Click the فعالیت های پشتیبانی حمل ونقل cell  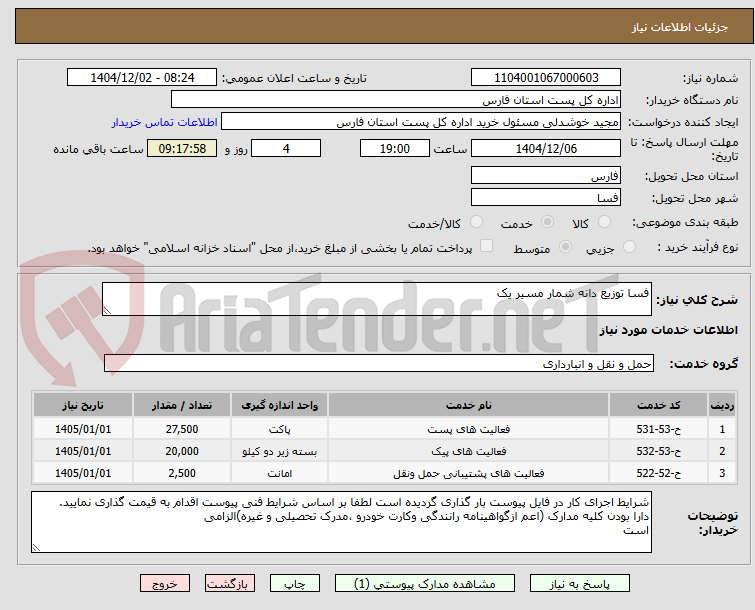469,473
